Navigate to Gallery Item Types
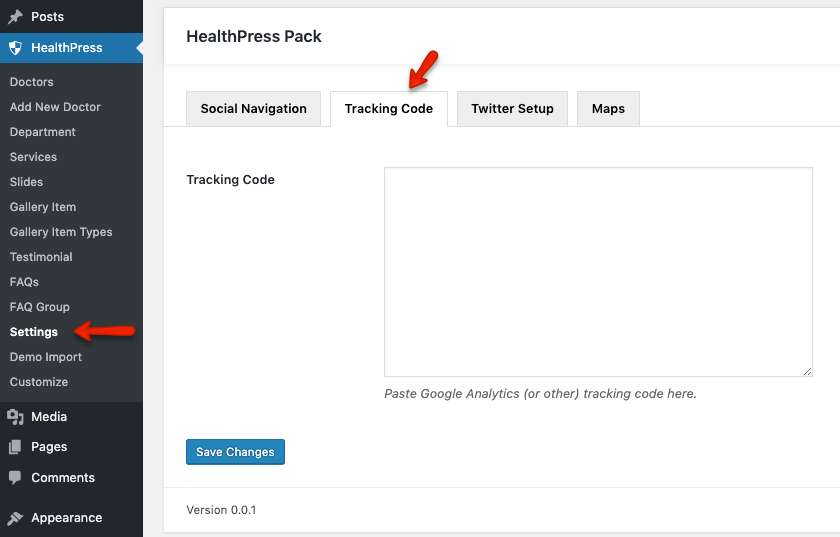 pyautogui.click(x=61, y=232)
